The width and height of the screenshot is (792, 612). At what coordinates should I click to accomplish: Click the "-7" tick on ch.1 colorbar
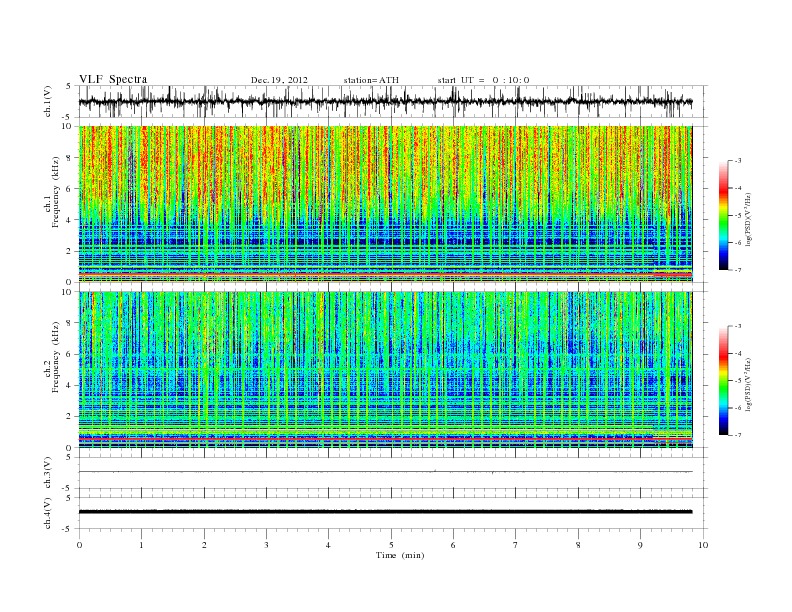[737, 270]
